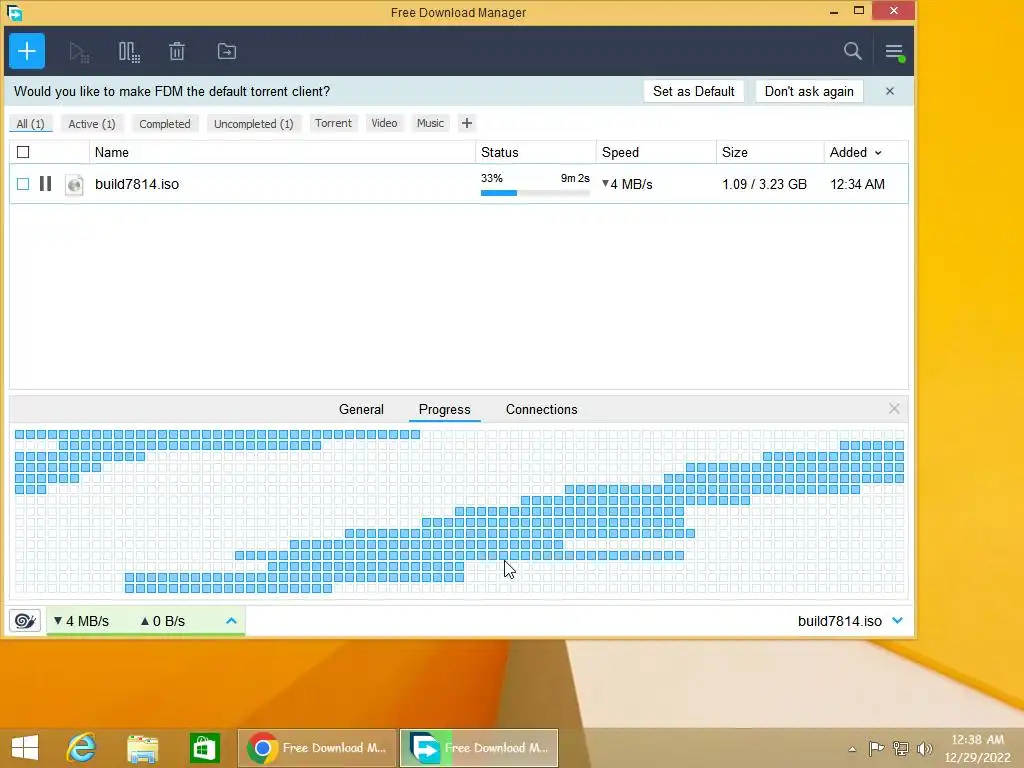
Task: Close the download details panel
Action: coord(894,409)
